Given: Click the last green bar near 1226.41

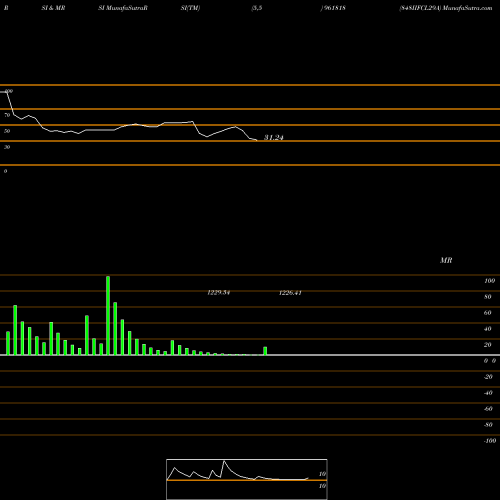Looking at the screenshot, I should [265, 351].
